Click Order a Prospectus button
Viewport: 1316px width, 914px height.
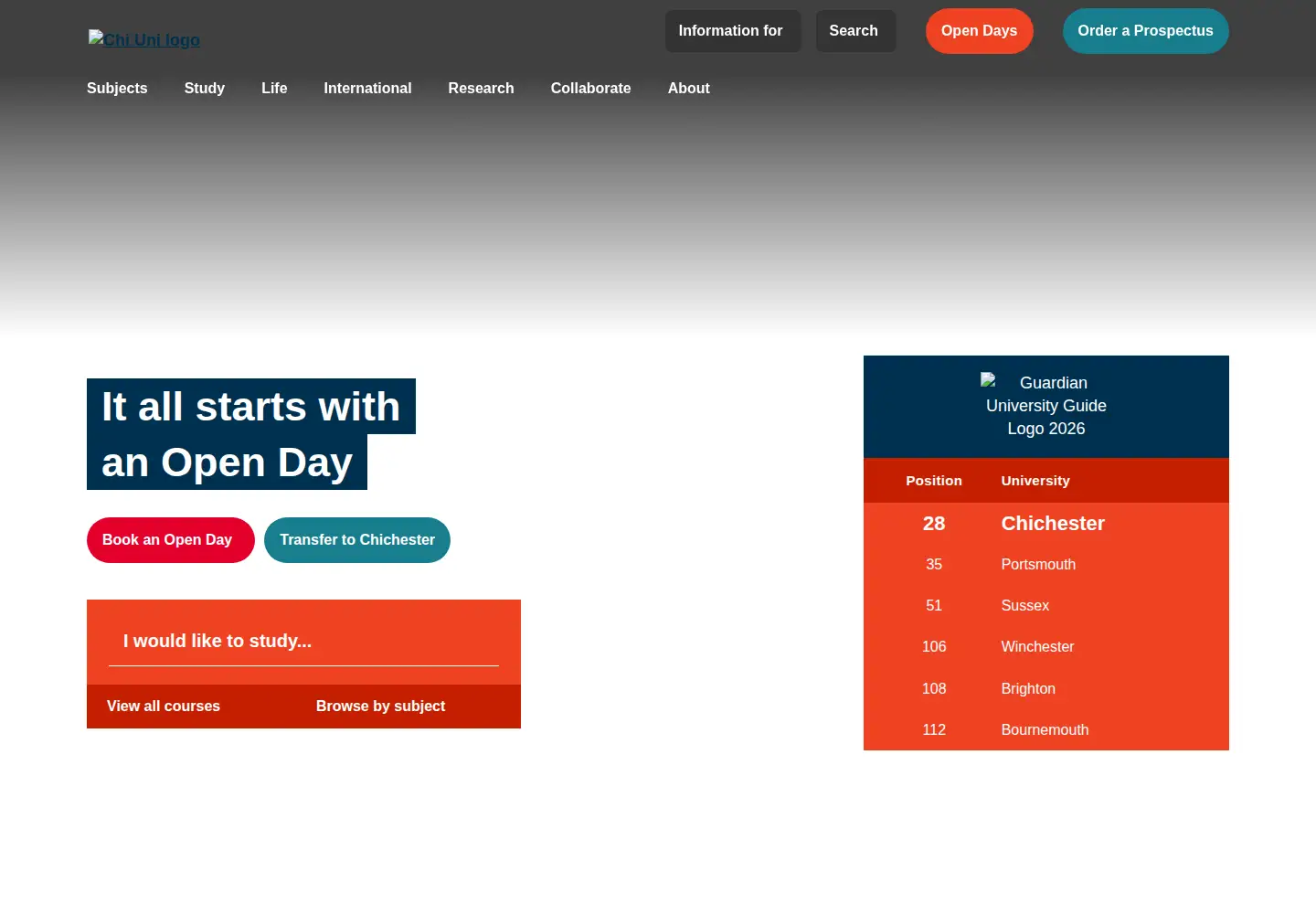pyautogui.click(x=1145, y=31)
